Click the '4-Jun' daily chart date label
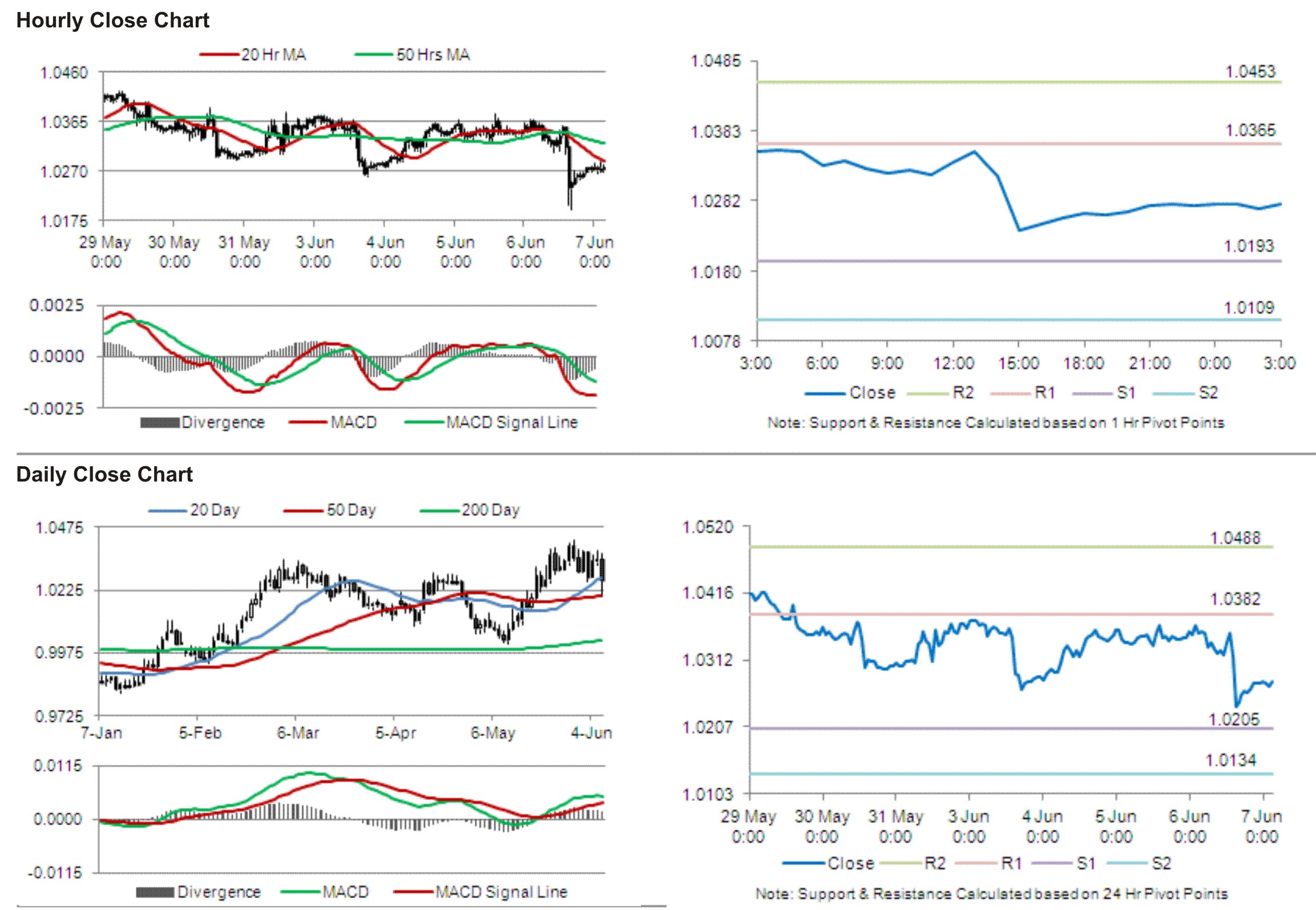This screenshot has width=1316, height=910. [x=591, y=733]
